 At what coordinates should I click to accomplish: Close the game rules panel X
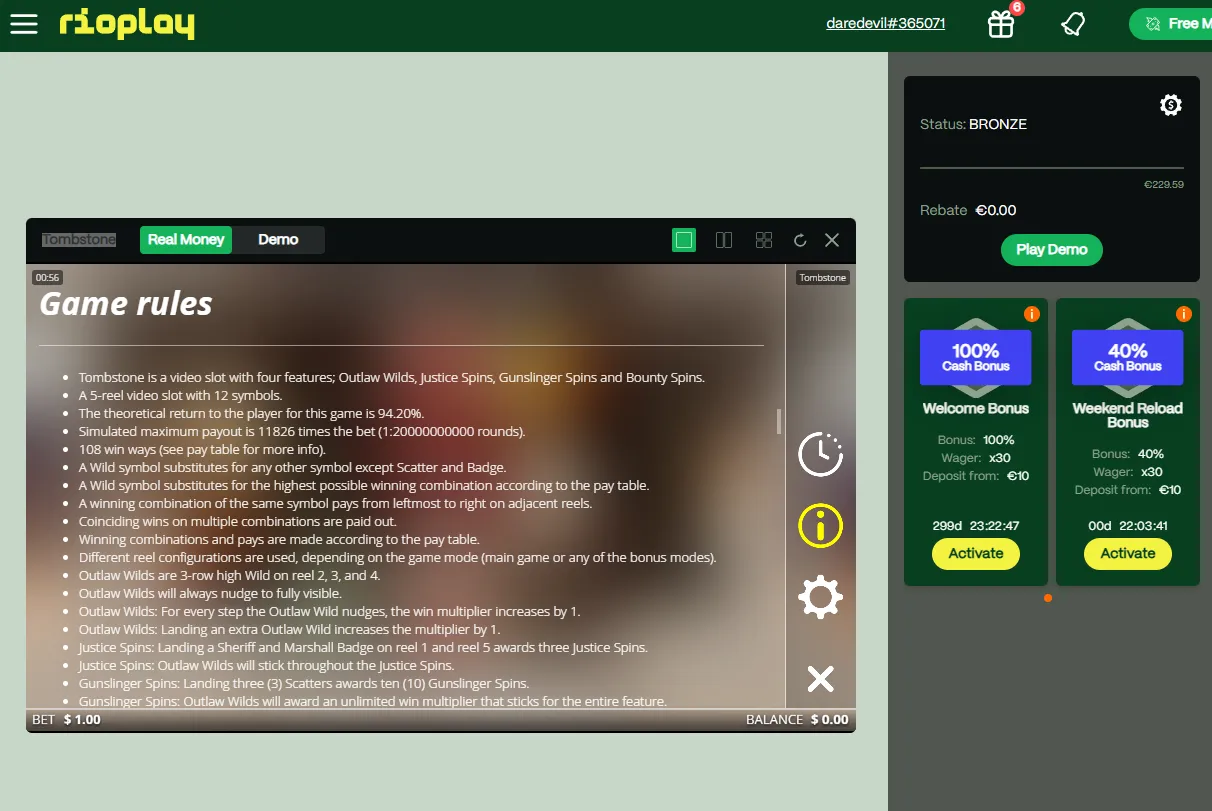tap(820, 680)
